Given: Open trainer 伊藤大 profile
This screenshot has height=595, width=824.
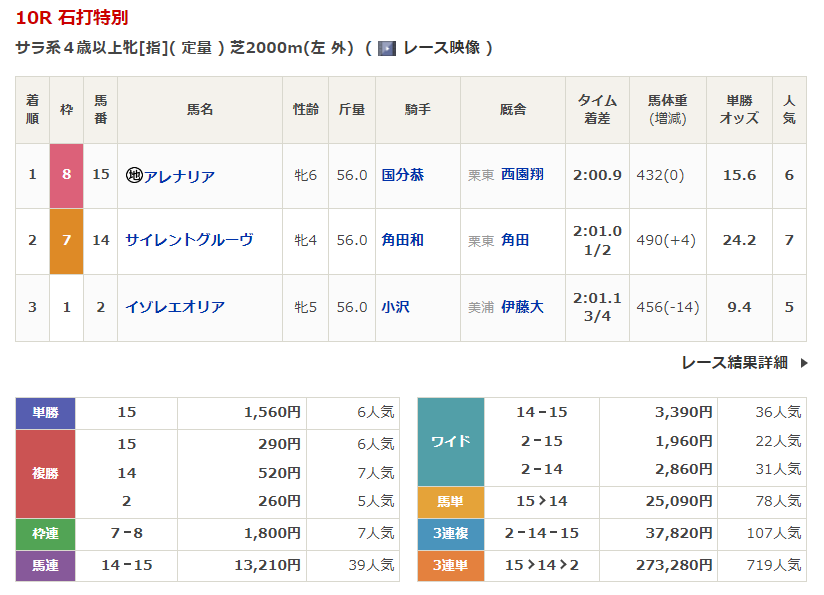Looking at the screenshot, I should 522,307.
